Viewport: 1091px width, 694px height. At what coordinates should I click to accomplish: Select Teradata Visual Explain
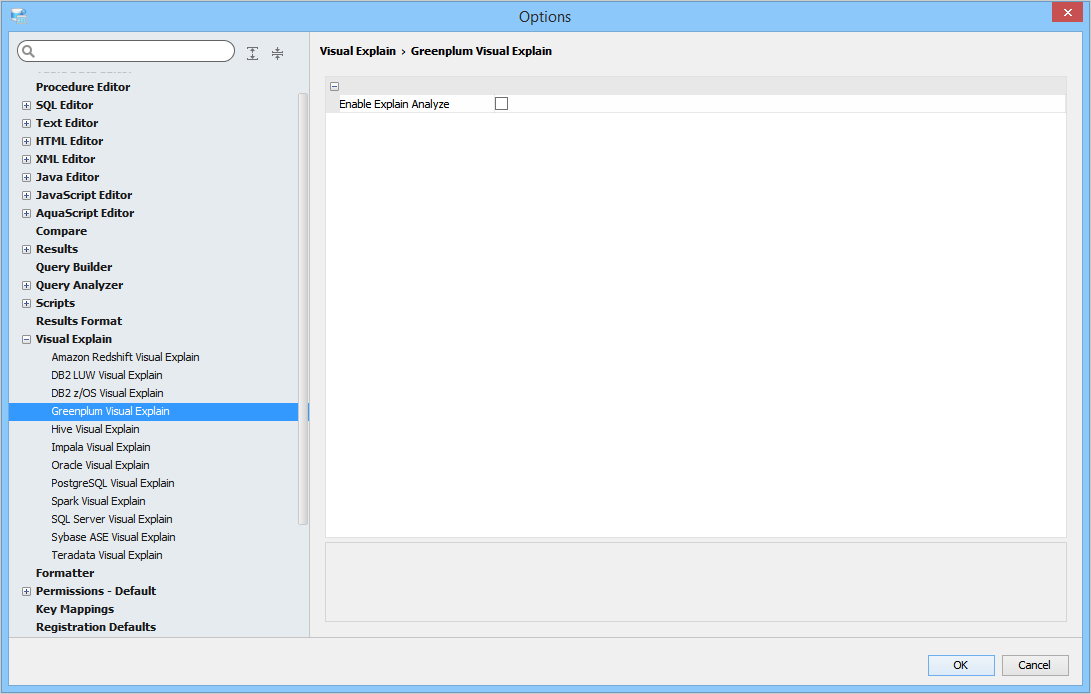[106, 555]
